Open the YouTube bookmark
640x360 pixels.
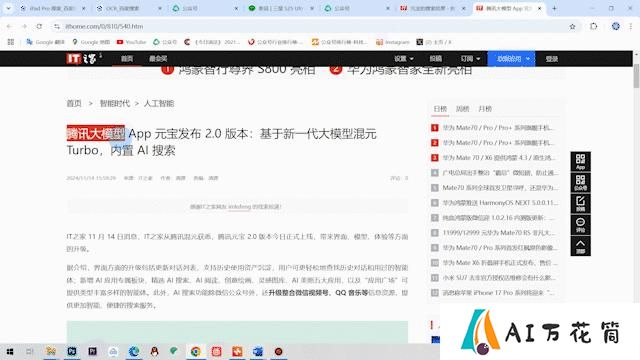(x=131, y=42)
